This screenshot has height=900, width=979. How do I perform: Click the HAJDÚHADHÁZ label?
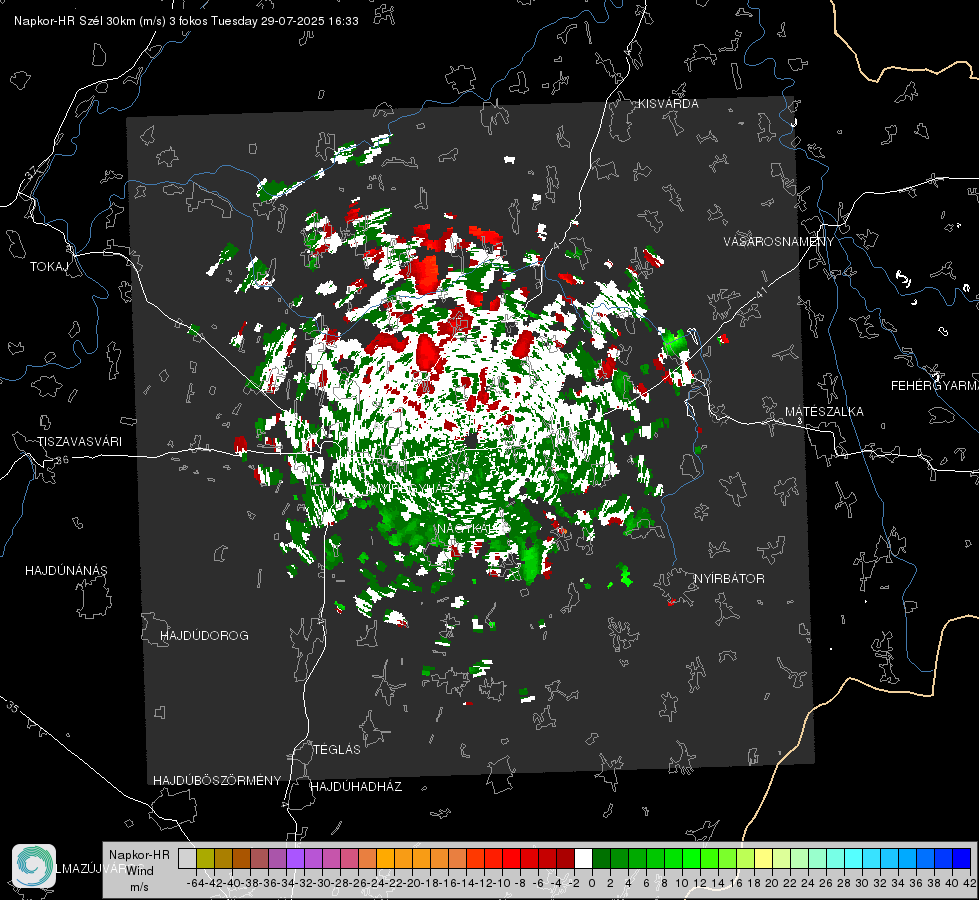pyautogui.click(x=356, y=787)
